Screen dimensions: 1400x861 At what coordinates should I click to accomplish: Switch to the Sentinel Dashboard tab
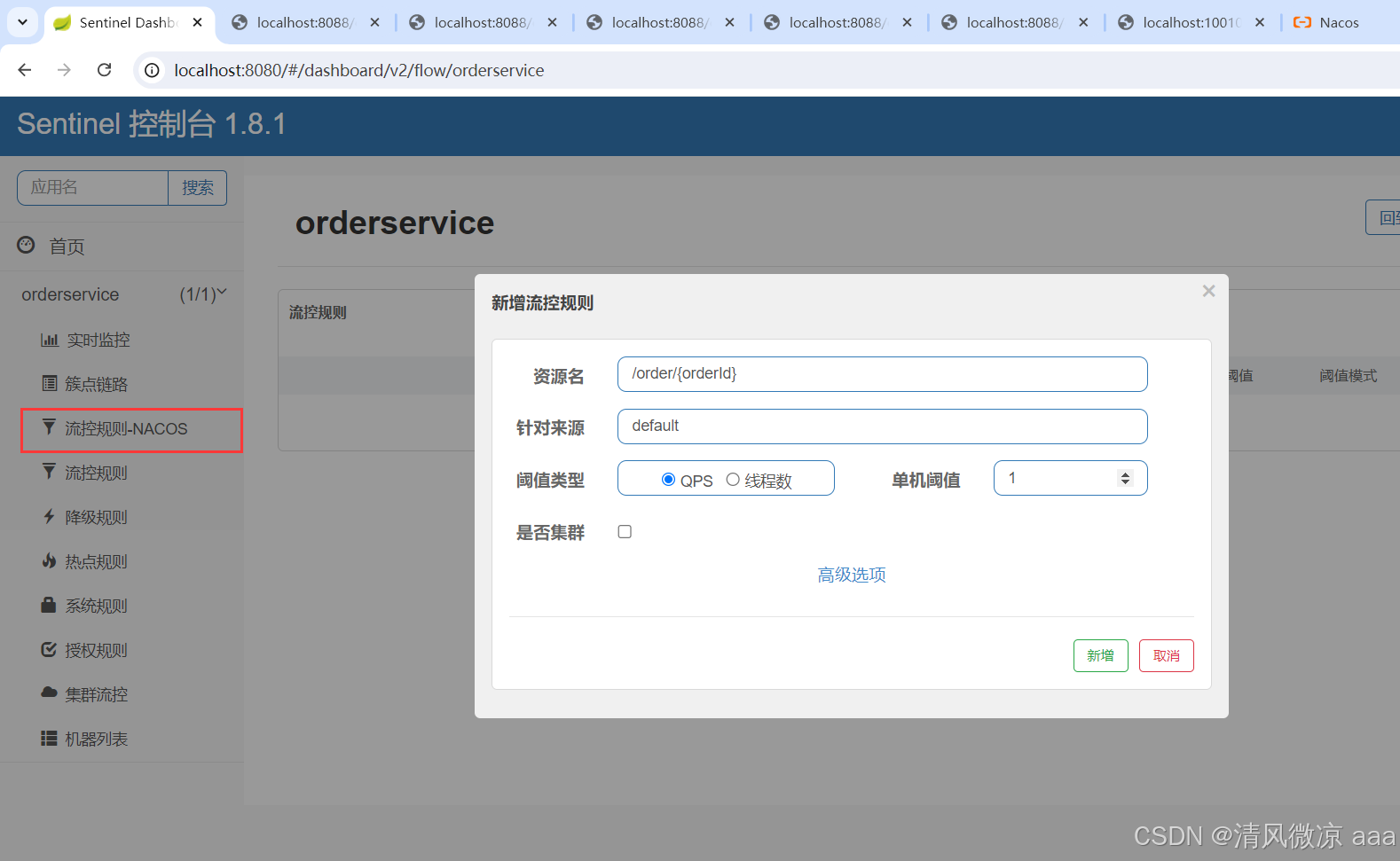(128, 22)
